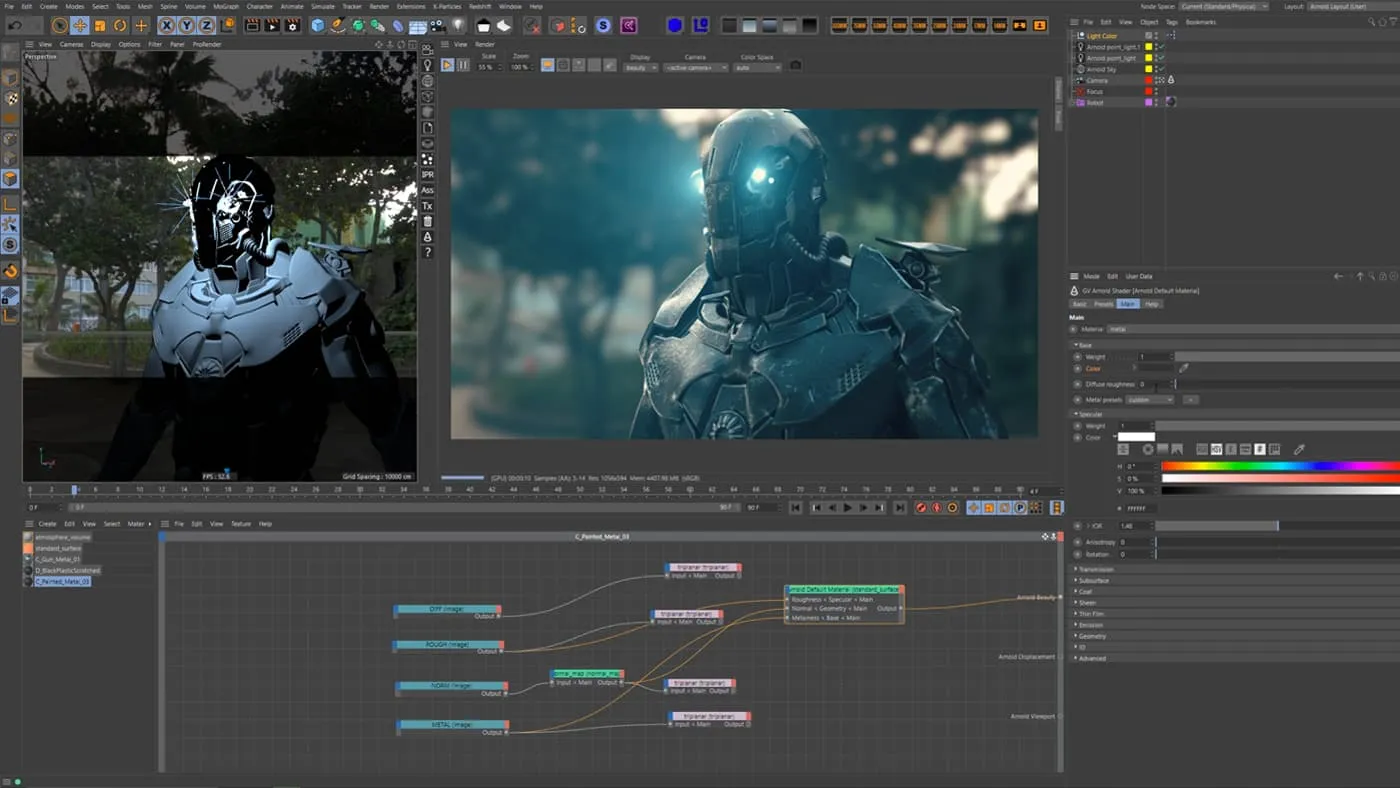This screenshot has height=788, width=1400.
Task: Select C_Painted_Metal_03 material in list
Action: (x=63, y=581)
